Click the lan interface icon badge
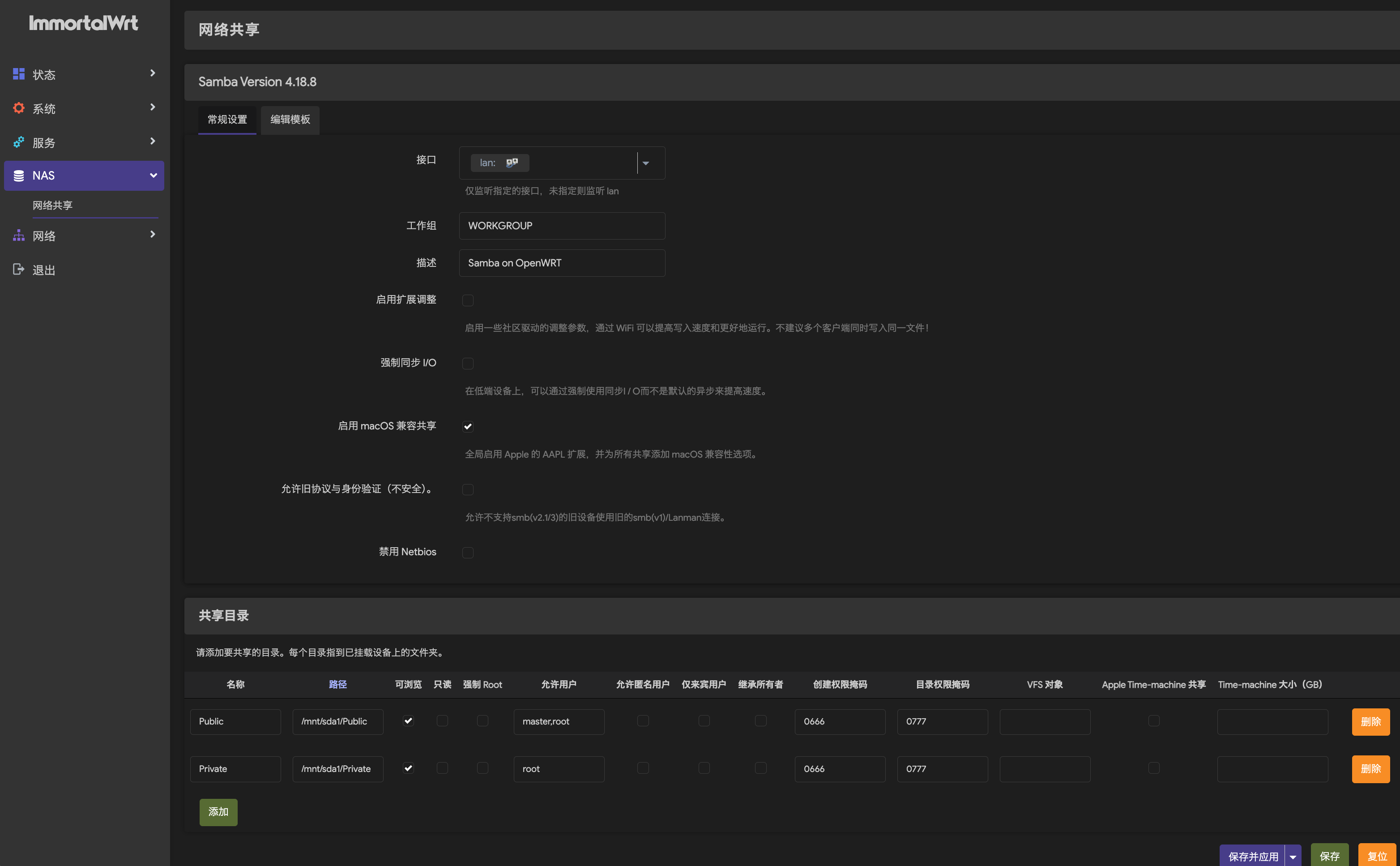Image resolution: width=1400 pixels, height=866 pixels. pyautogui.click(x=512, y=163)
